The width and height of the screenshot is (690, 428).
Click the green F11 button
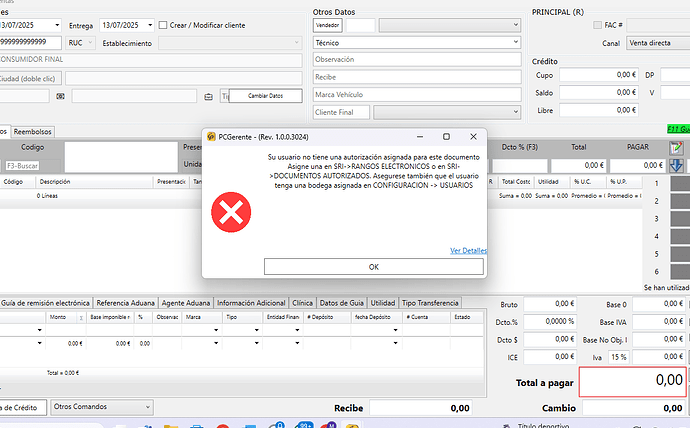[x=679, y=129]
